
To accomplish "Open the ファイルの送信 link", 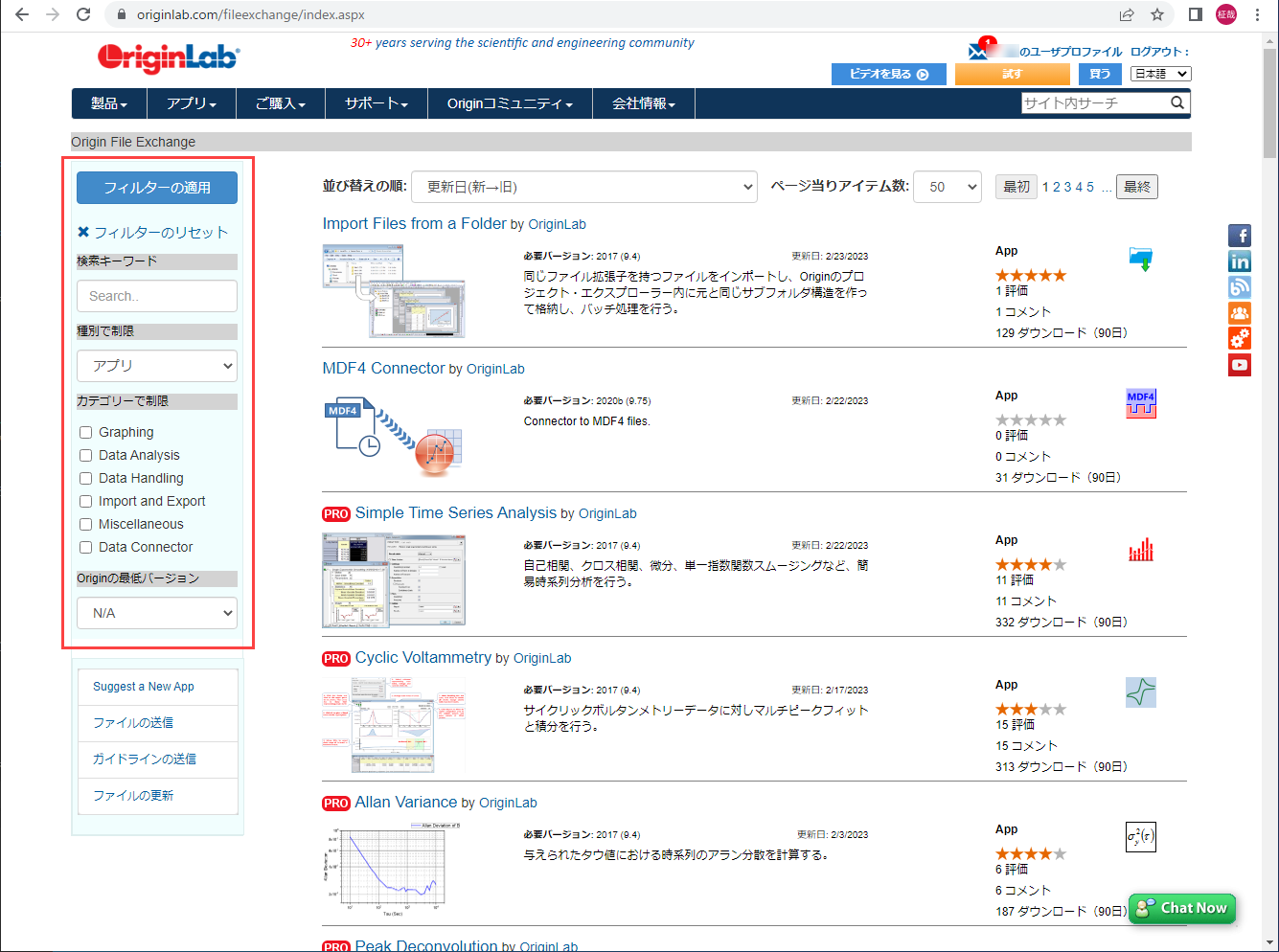I will pos(133,723).
